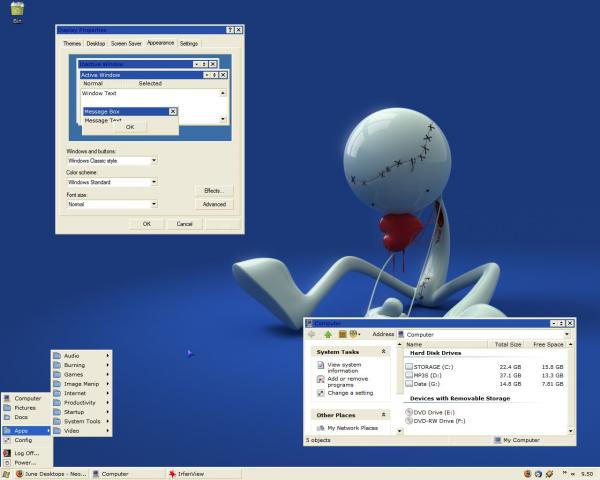Image resolution: width=600 pixels, height=480 pixels.
Task: Click the clock in the system tray
Action: tap(587, 474)
